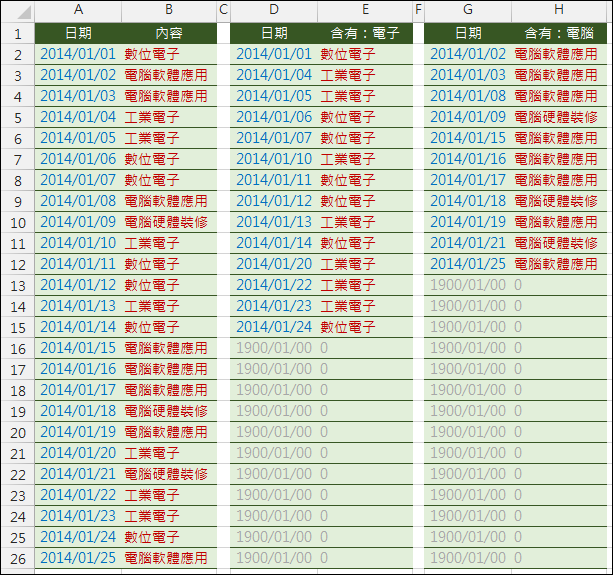Select cell G9 with 2014/01/18
The width and height of the screenshot is (613, 575).
point(468,201)
